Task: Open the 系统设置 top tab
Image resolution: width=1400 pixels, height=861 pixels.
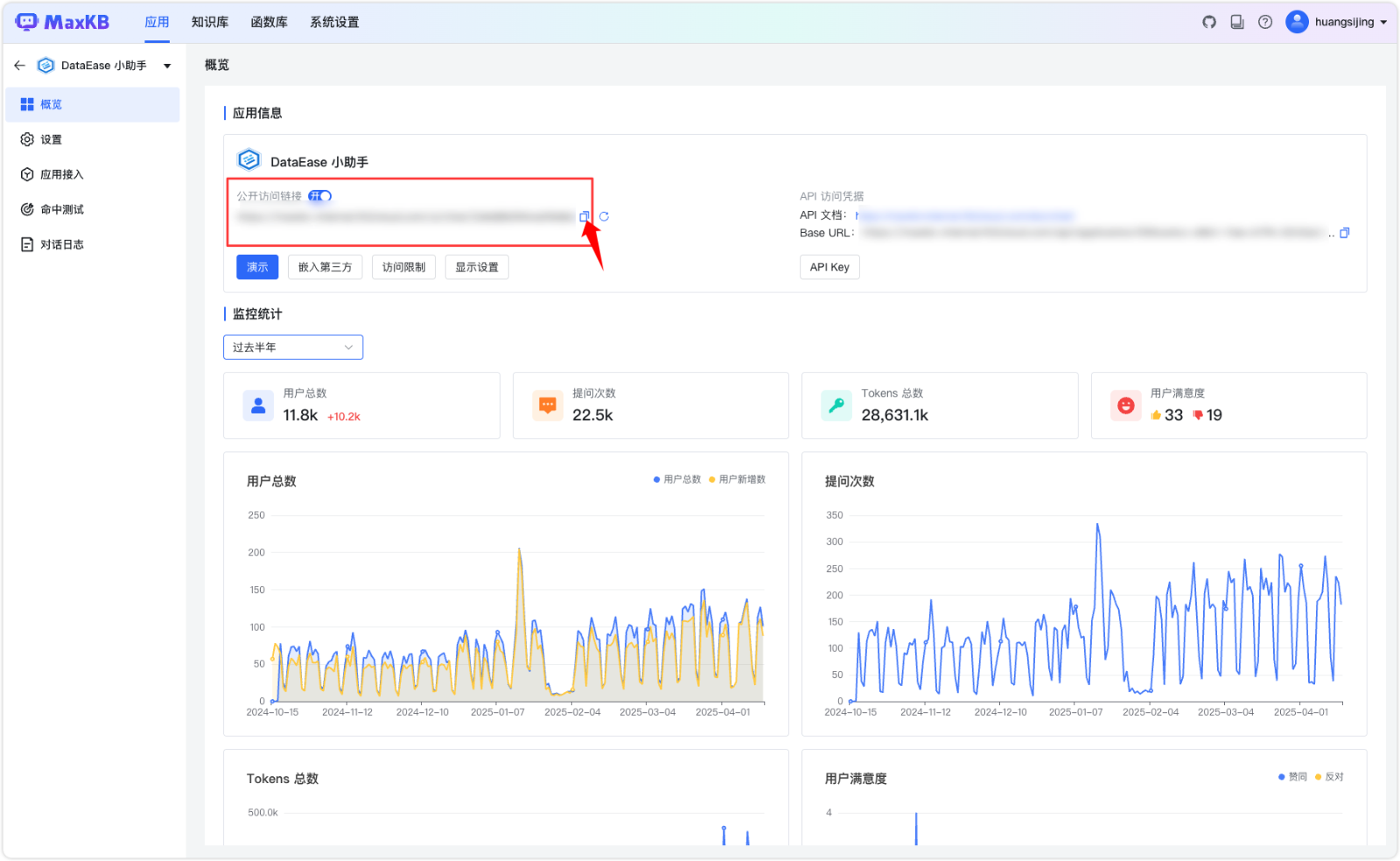Action: click(x=334, y=22)
